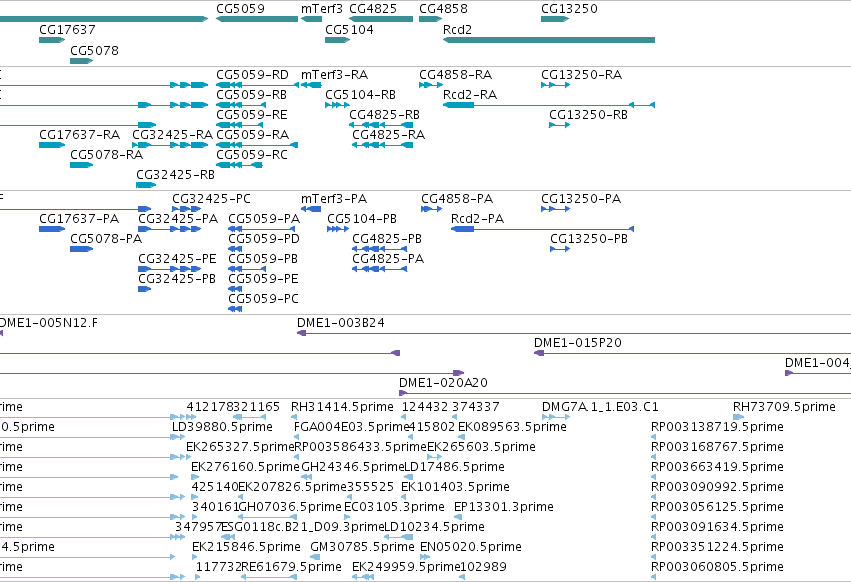Click protein CG32425-PE

click(169, 269)
